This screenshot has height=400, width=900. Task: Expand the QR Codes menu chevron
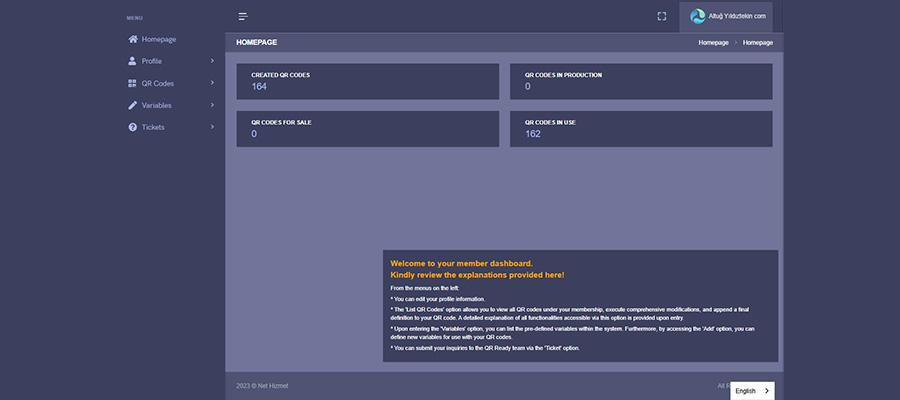click(212, 83)
